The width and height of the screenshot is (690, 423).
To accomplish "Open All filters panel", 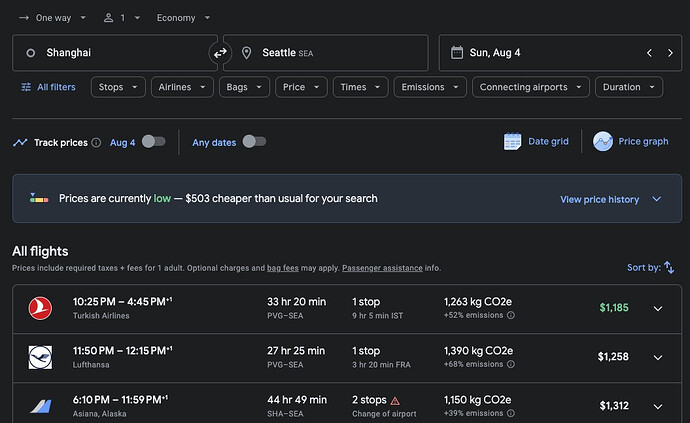I will [x=48, y=87].
